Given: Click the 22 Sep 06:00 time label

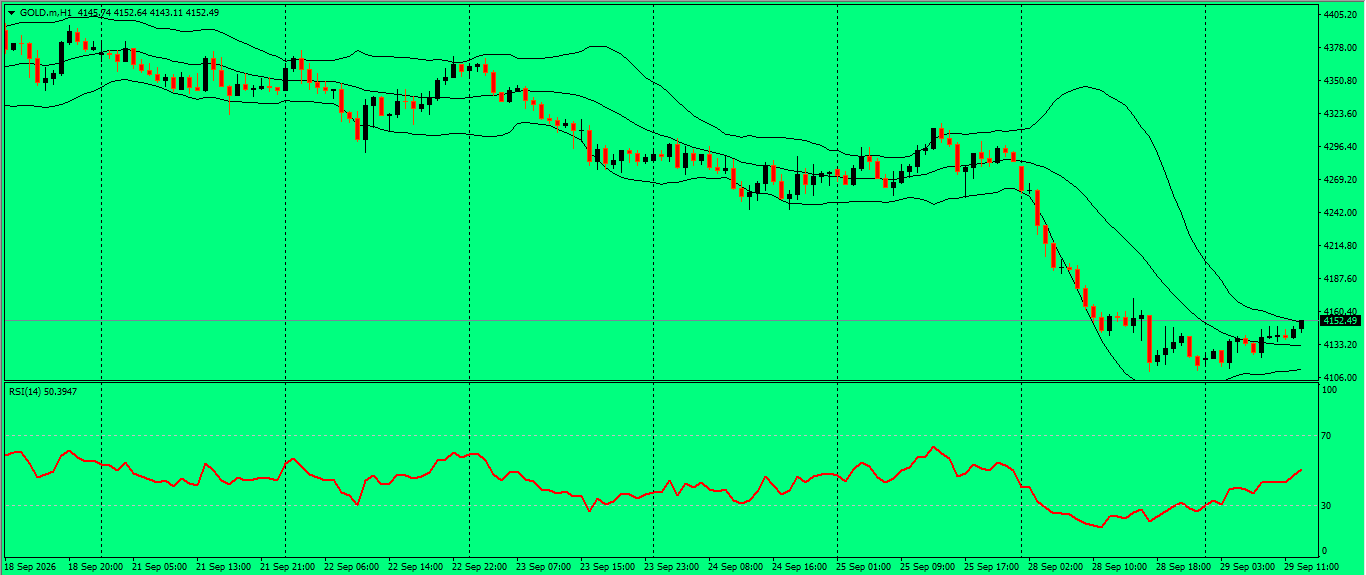Looking at the screenshot, I should coord(351,567).
